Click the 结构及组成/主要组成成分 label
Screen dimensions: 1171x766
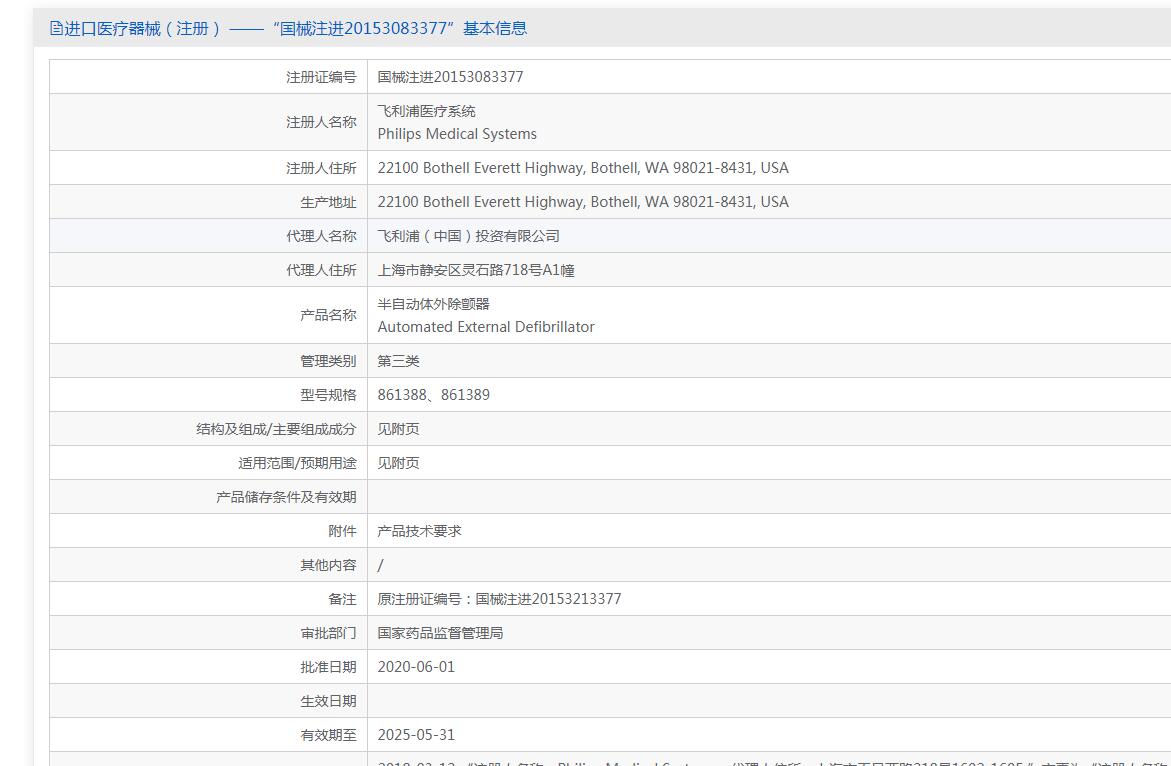tap(276, 429)
